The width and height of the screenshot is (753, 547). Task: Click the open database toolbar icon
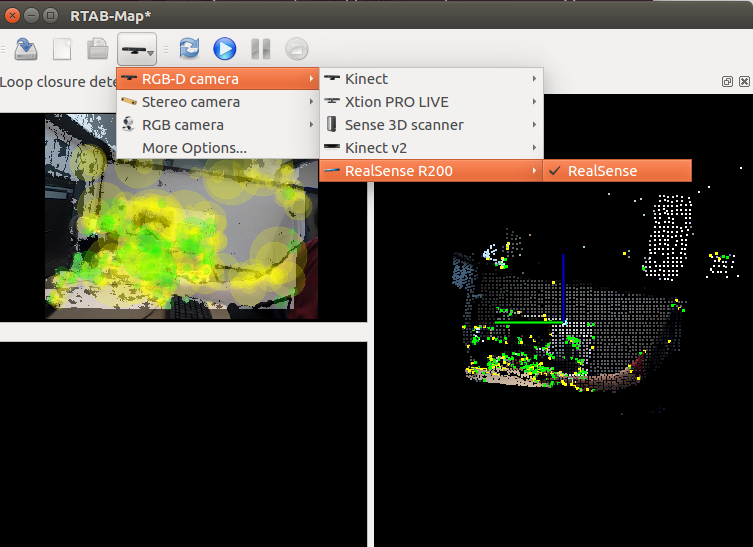(26, 48)
